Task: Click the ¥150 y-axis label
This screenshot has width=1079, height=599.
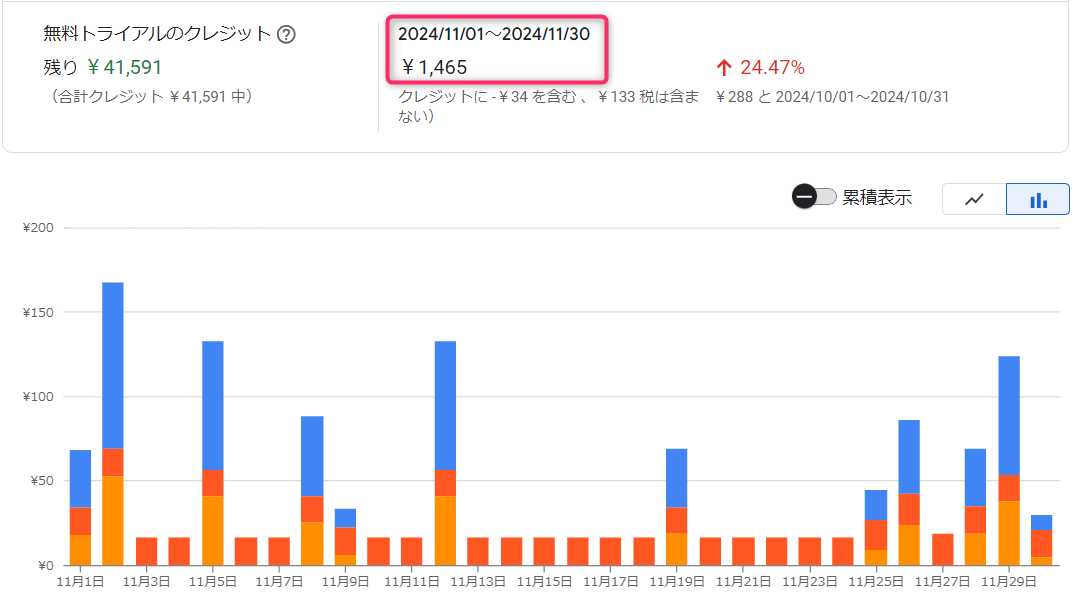Action: (38, 312)
